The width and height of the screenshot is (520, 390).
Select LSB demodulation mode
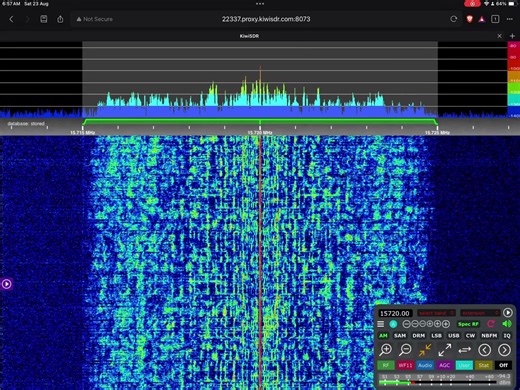[436, 336]
